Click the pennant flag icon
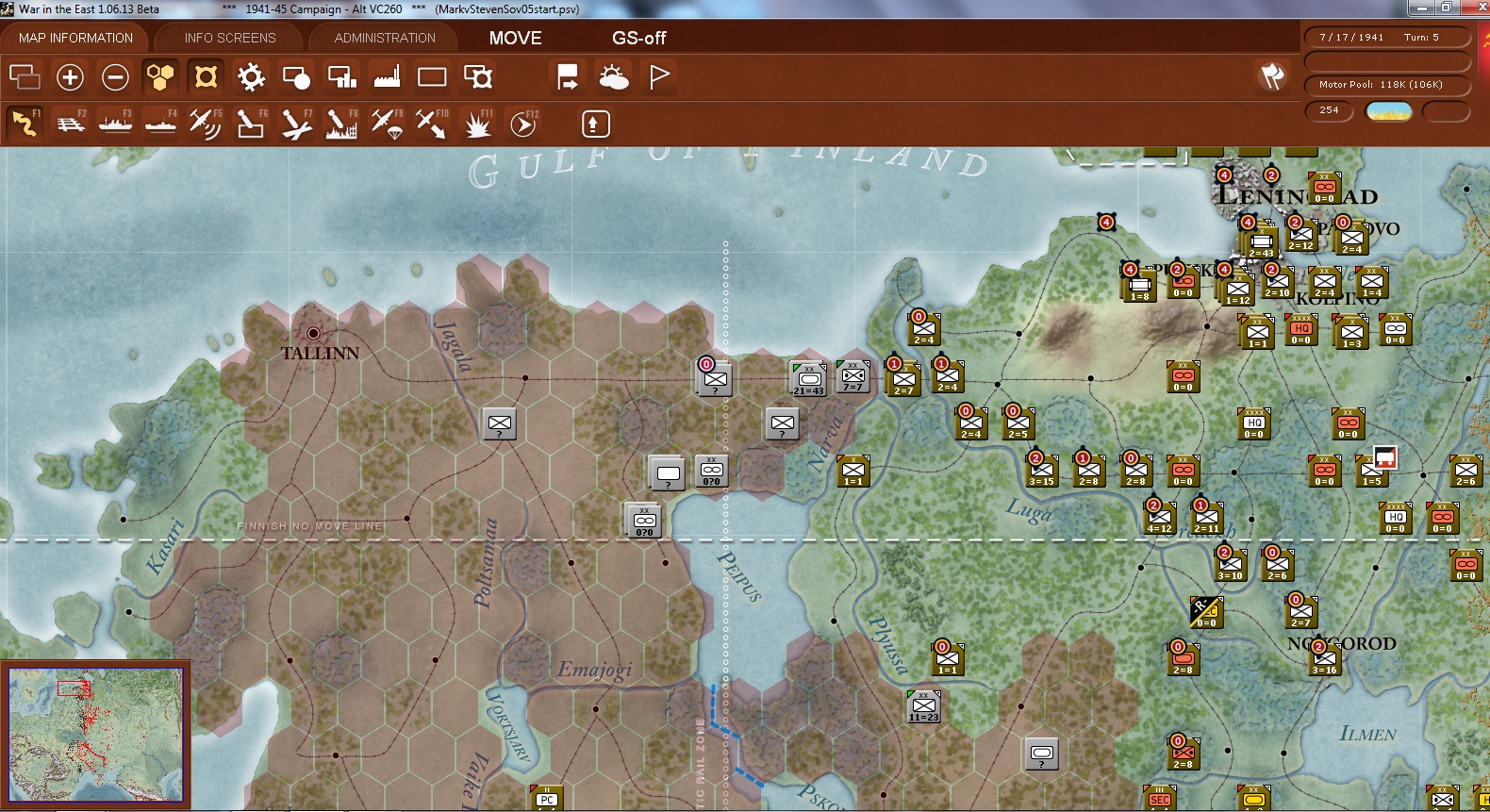Screen dimensions: 1490x812 [659, 76]
